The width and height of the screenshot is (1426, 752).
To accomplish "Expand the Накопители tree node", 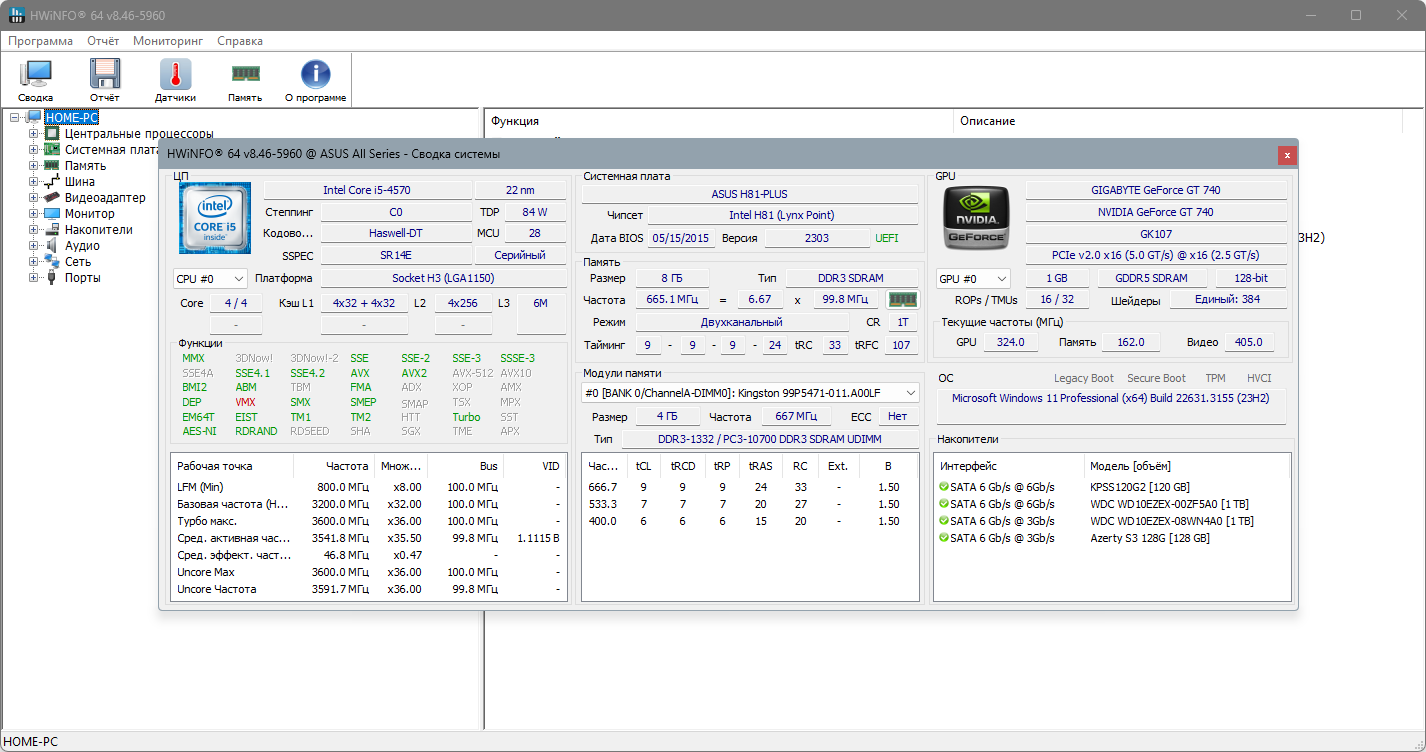I will pos(34,230).
